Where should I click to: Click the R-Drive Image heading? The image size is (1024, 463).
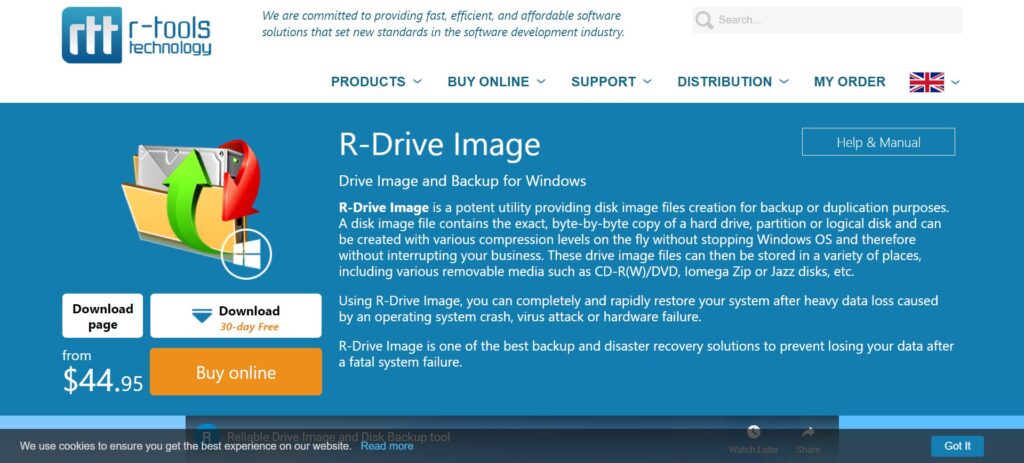pyautogui.click(x=440, y=144)
